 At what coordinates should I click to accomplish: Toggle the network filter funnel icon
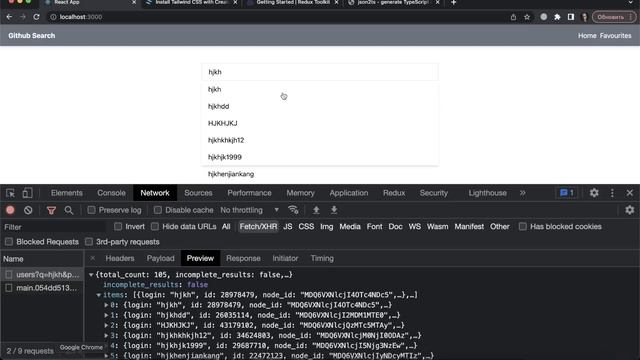[x=51, y=210]
